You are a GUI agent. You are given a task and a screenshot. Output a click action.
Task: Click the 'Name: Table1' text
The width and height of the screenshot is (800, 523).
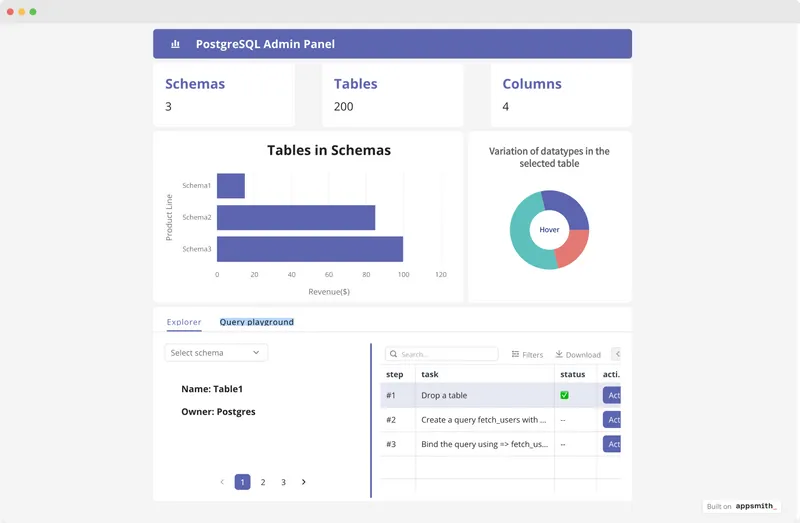coord(212,389)
